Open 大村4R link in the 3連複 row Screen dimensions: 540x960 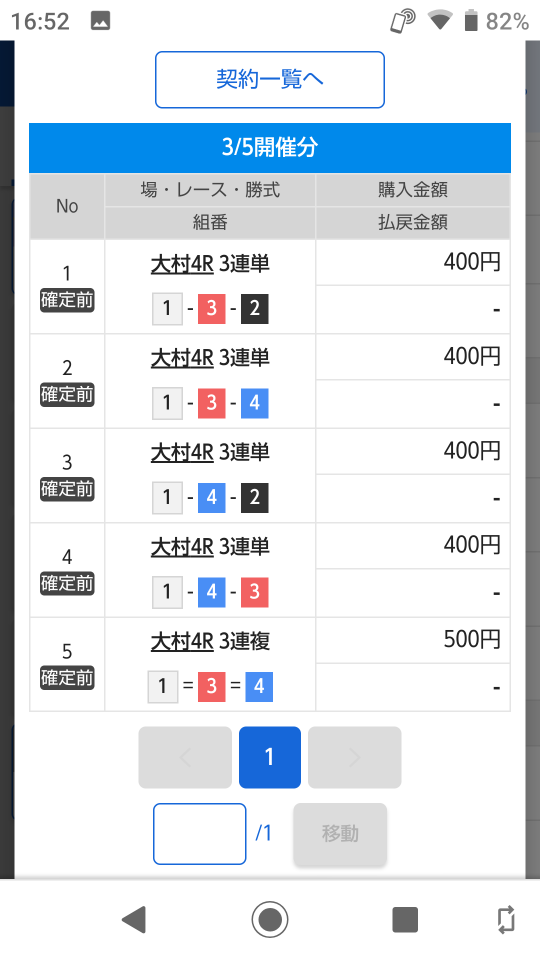(x=182, y=642)
